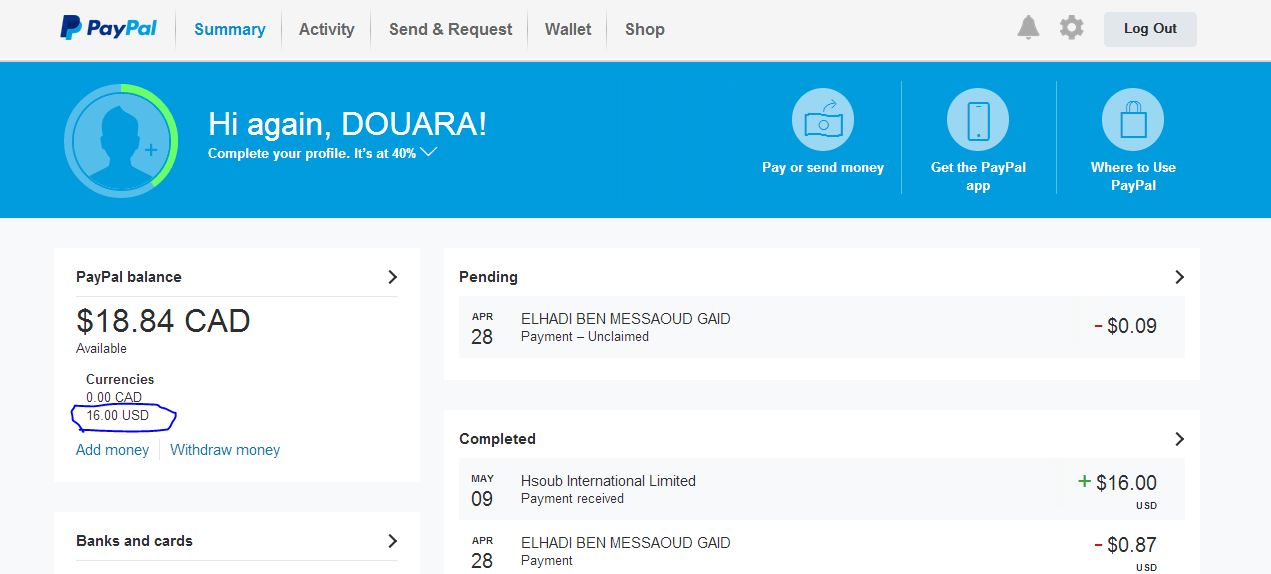This screenshot has width=1271, height=574.
Task: Click the Where to Use PayPal bag icon
Action: [1133, 119]
